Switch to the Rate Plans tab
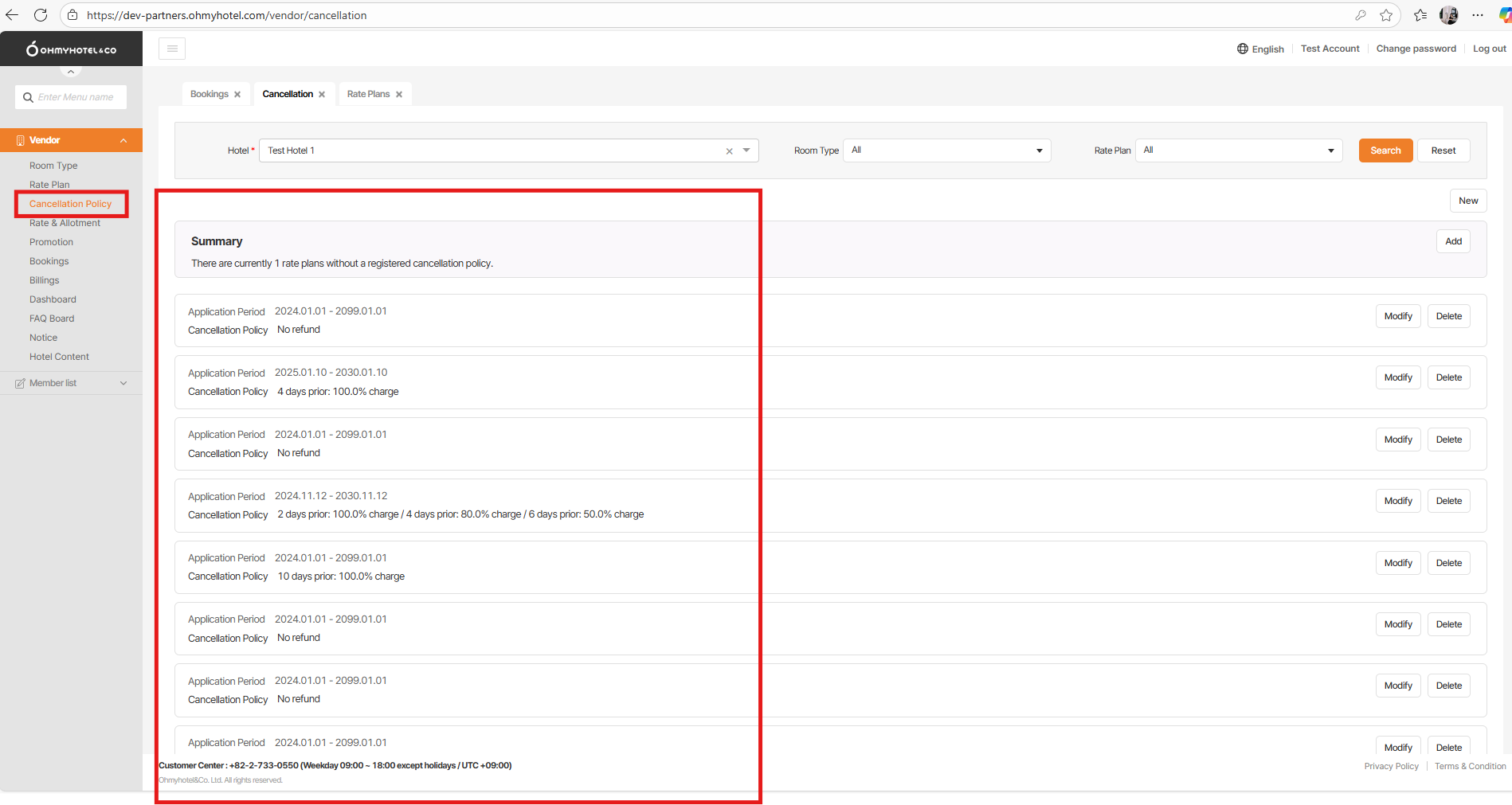This screenshot has height=805, width=1512. click(368, 94)
